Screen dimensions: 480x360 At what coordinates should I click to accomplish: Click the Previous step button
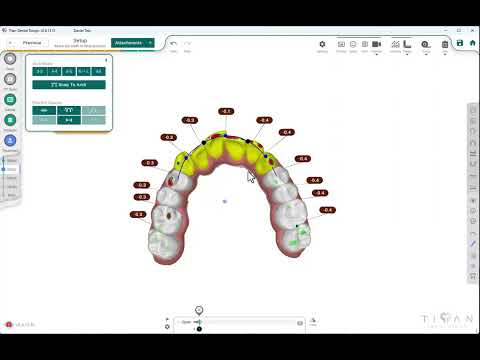(x=28, y=43)
